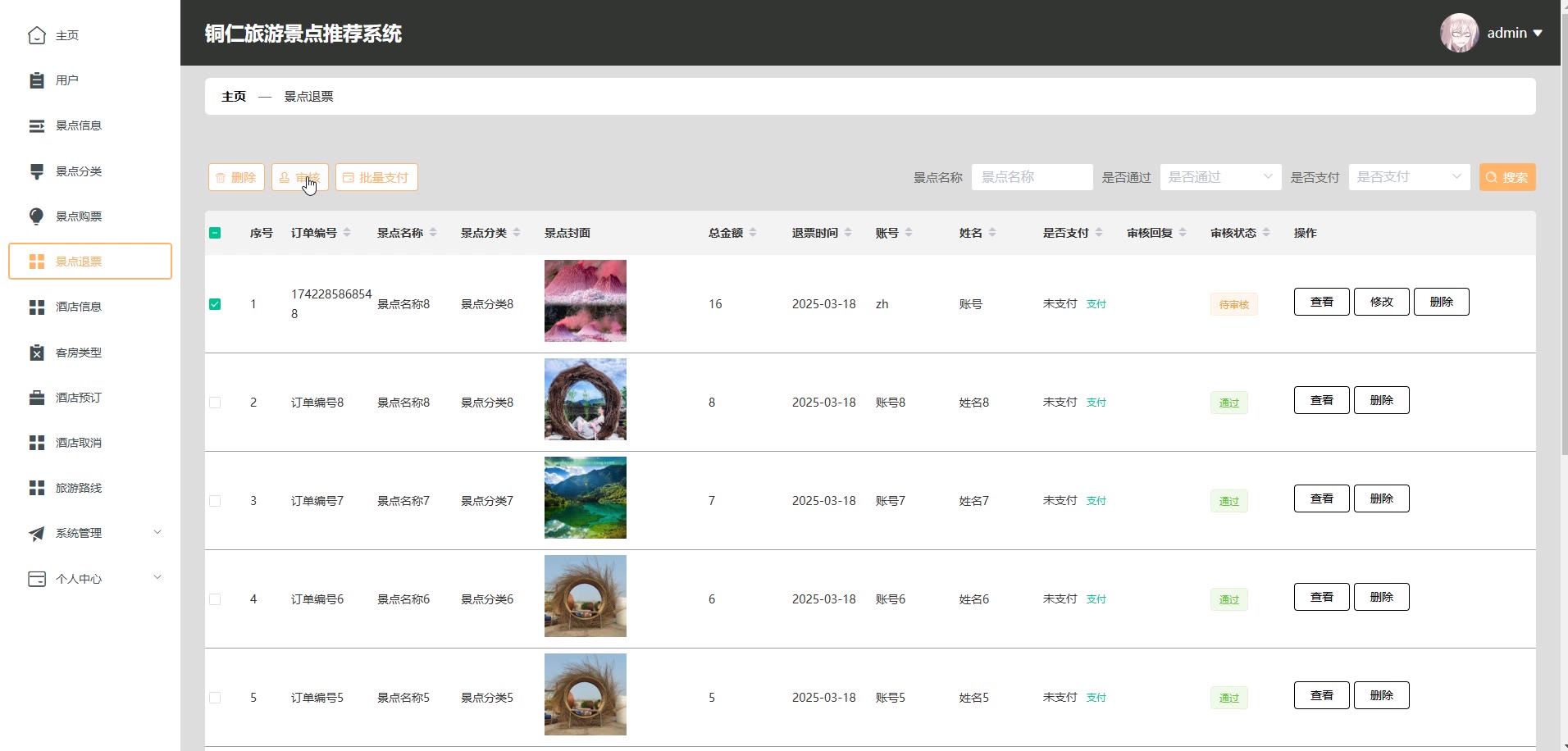This screenshot has height=751, width=1568.
Task: Click 通过 tag in 账号8 row
Action: [1229, 403]
